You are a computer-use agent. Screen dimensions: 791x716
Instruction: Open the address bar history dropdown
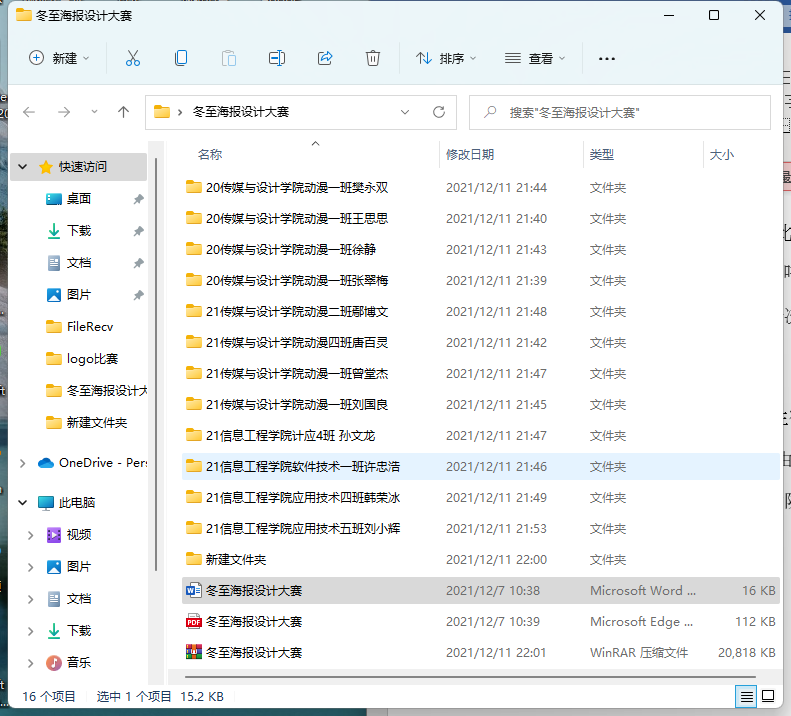[x=405, y=112]
